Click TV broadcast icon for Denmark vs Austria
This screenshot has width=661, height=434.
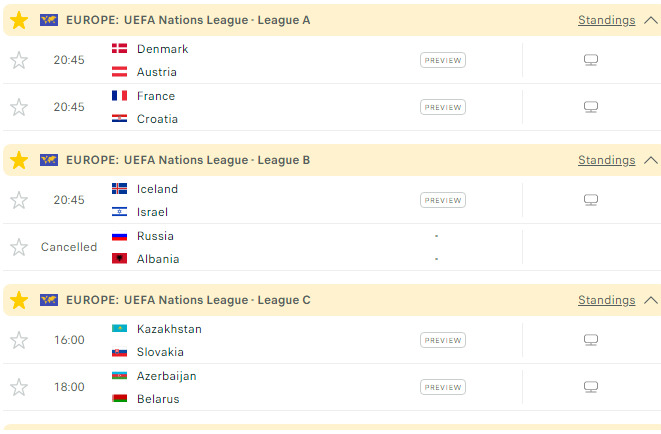(591, 60)
